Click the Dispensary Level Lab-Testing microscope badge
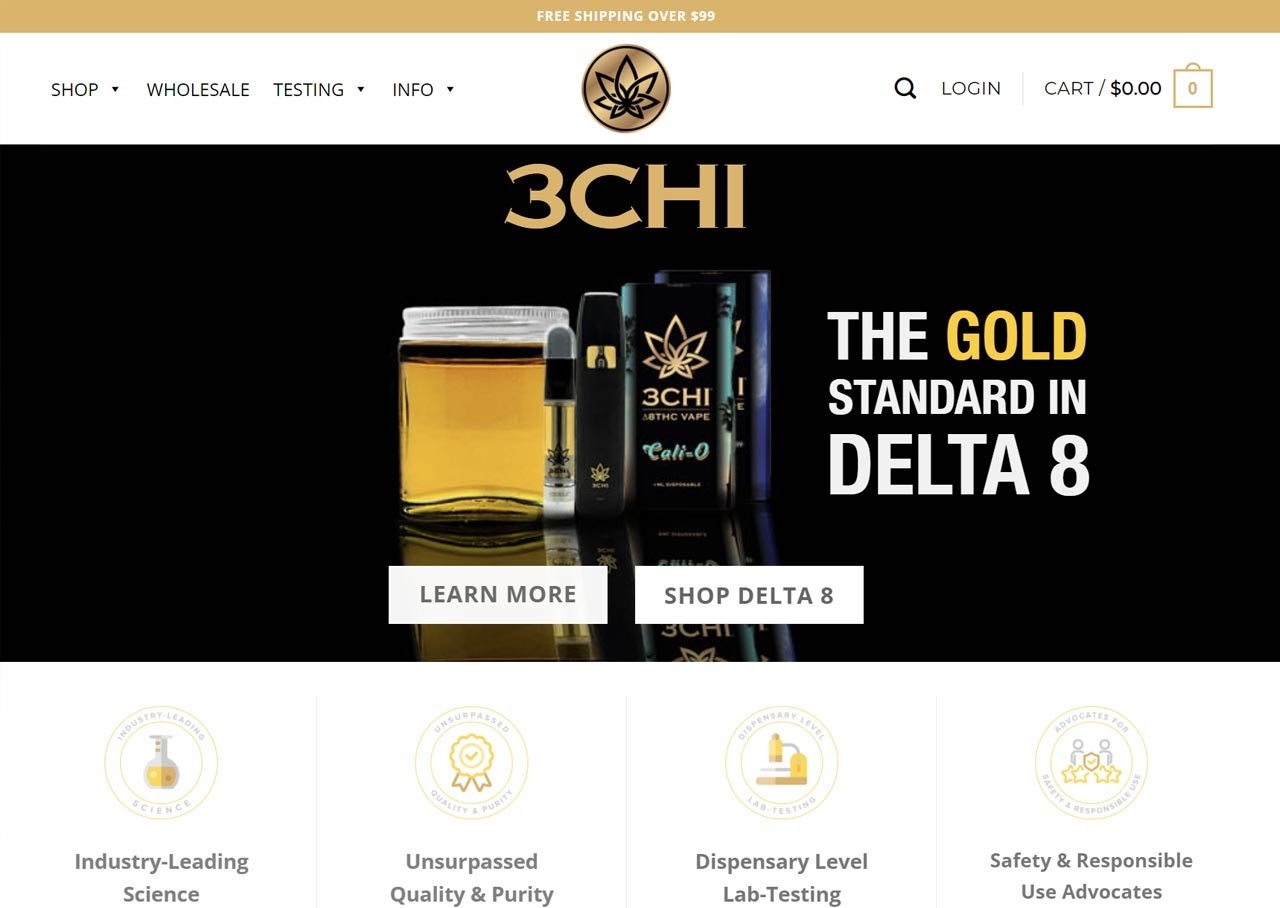This screenshot has height=908, width=1280. coord(781,763)
